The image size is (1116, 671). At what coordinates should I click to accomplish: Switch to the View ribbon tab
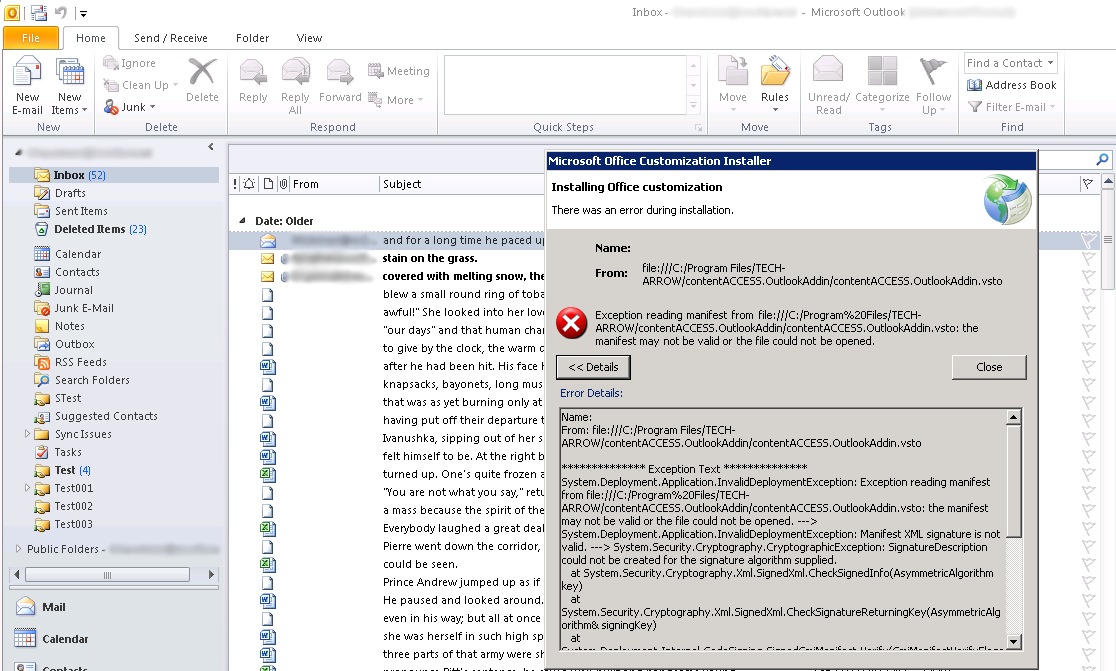[x=309, y=37]
